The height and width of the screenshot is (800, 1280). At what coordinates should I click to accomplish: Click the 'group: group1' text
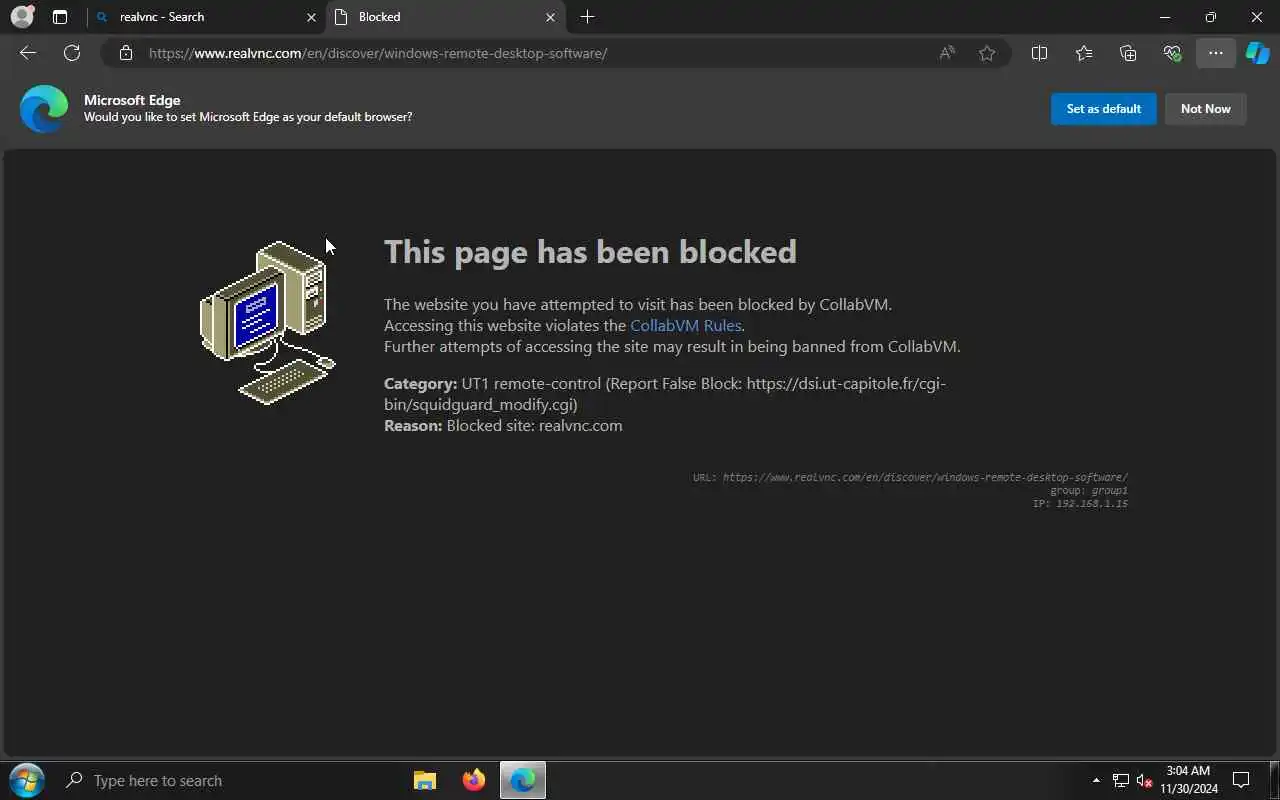pyautogui.click(x=1089, y=491)
